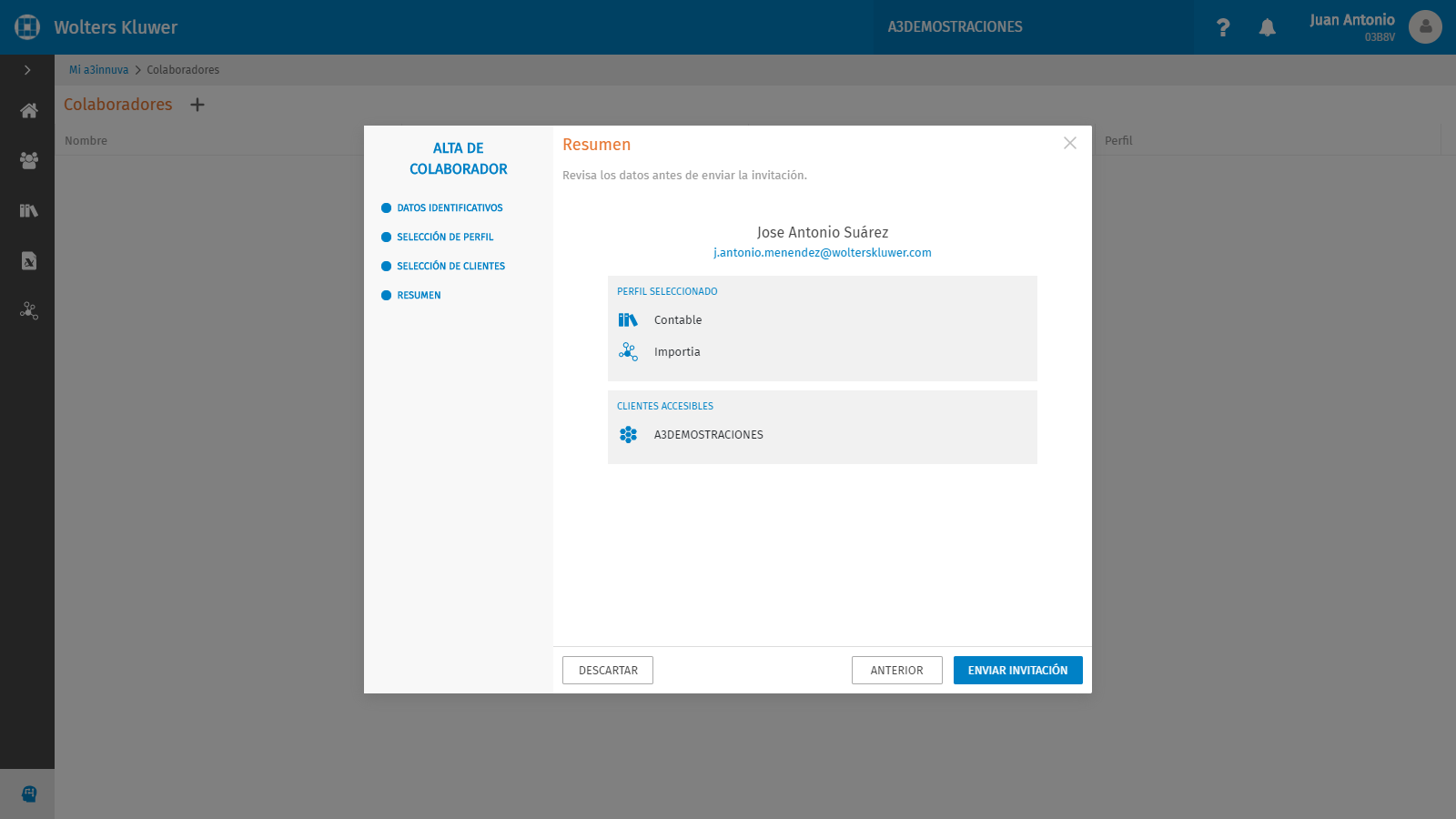Go to Selección de Perfil step
The image size is (1456, 819).
(x=438, y=238)
